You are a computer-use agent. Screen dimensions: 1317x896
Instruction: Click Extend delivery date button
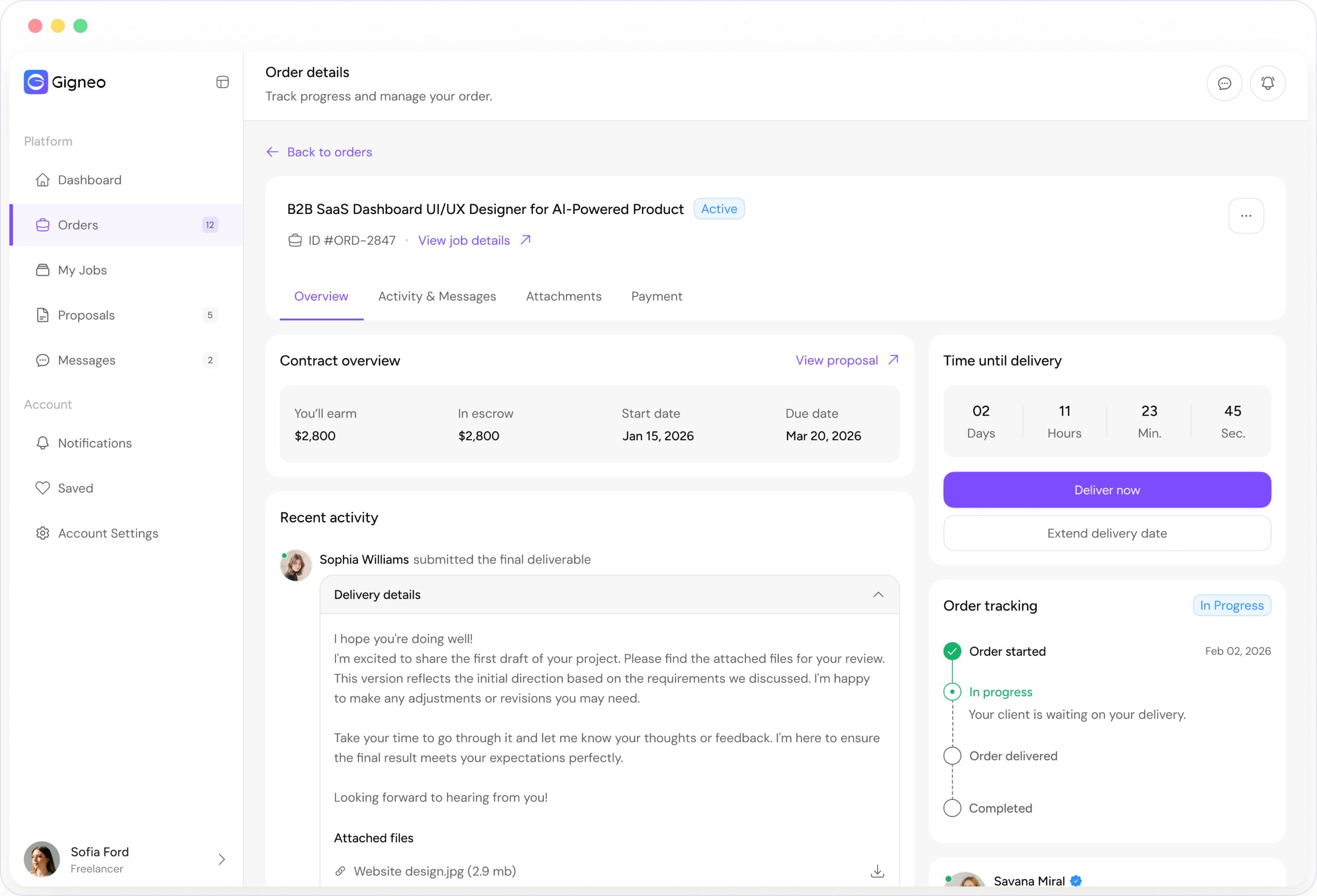pos(1107,533)
